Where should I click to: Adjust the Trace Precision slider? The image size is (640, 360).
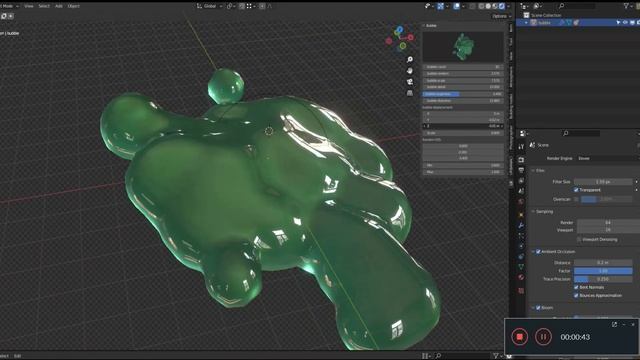603,279
